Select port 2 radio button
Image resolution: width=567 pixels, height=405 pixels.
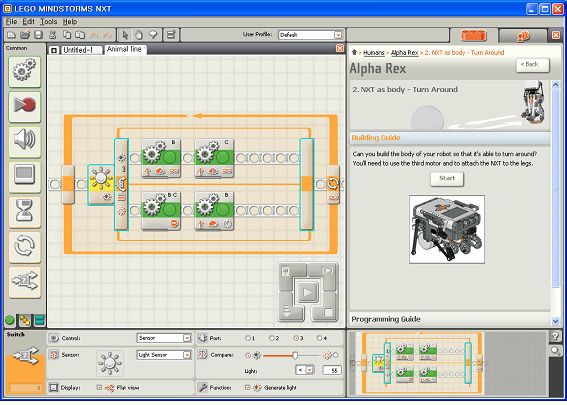point(272,338)
